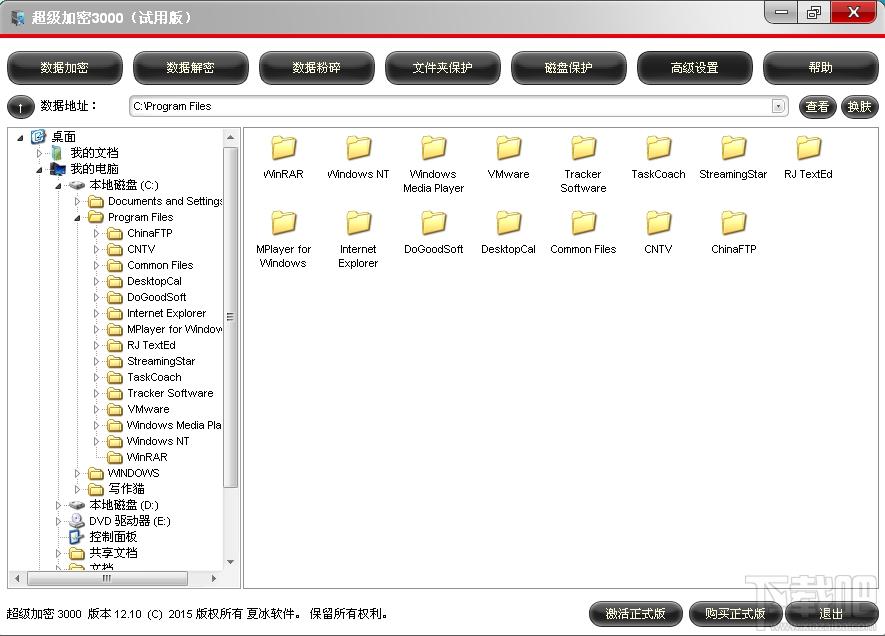Click the tree vertical scrollbar thumb
Image resolution: width=885 pixels, height=636 pixels.
point(230,317)
